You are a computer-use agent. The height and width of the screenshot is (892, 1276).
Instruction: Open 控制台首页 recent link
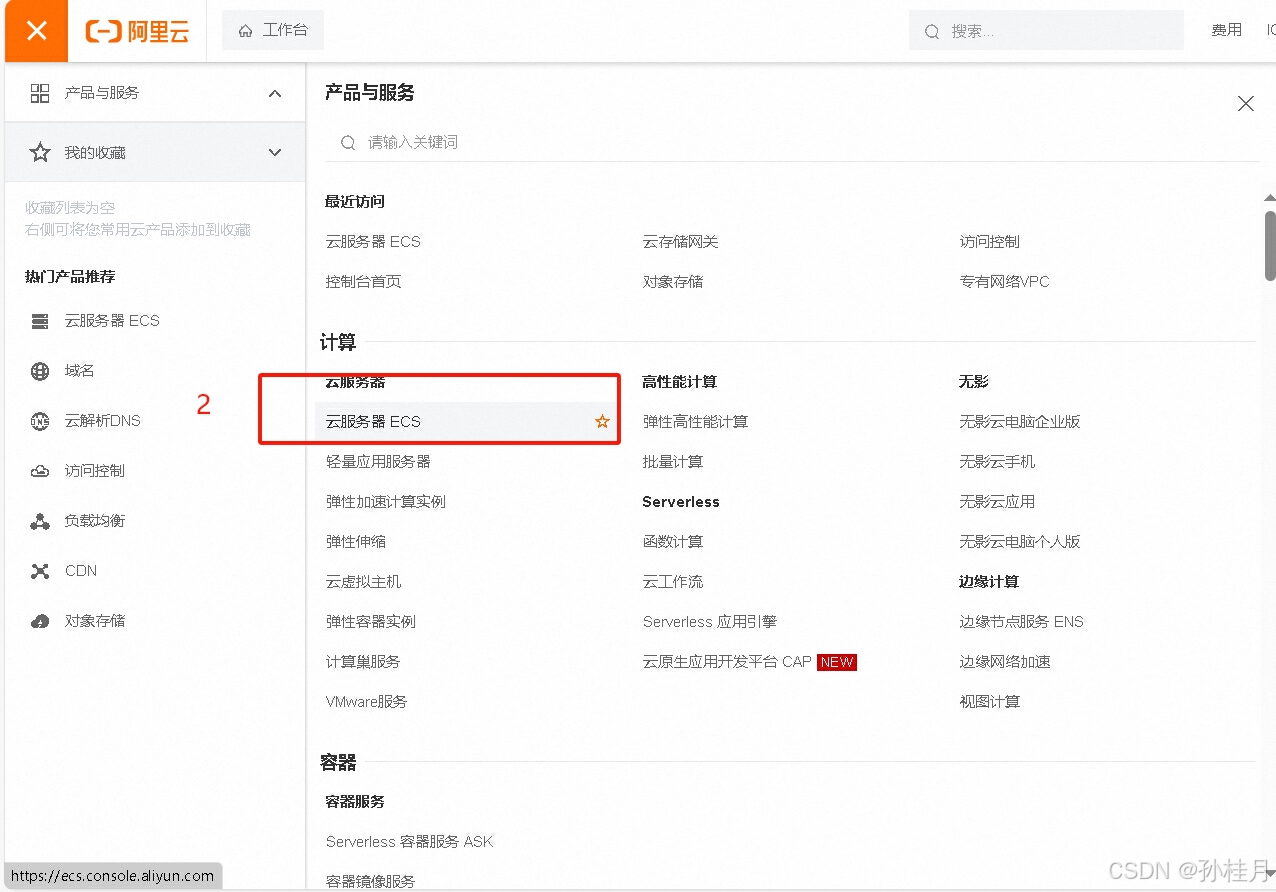(x=363, y=282)
